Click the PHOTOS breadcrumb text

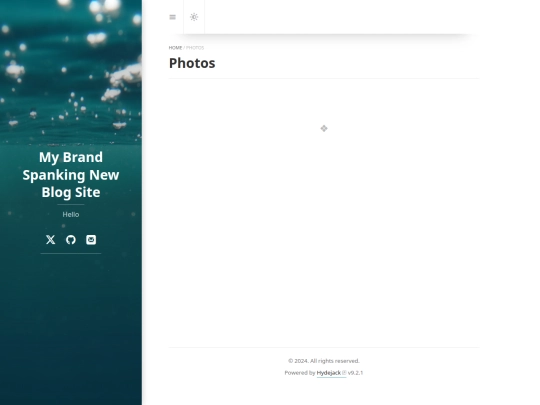coord(195,48)
